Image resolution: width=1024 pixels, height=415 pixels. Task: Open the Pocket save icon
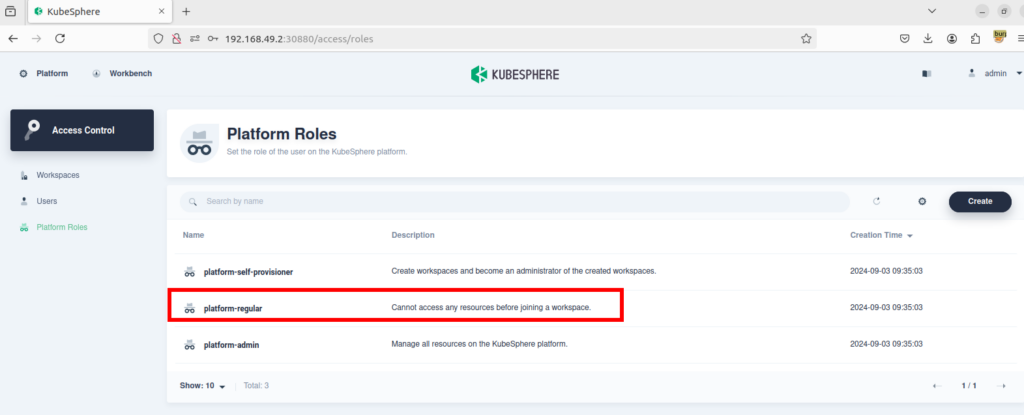(904, 39)
